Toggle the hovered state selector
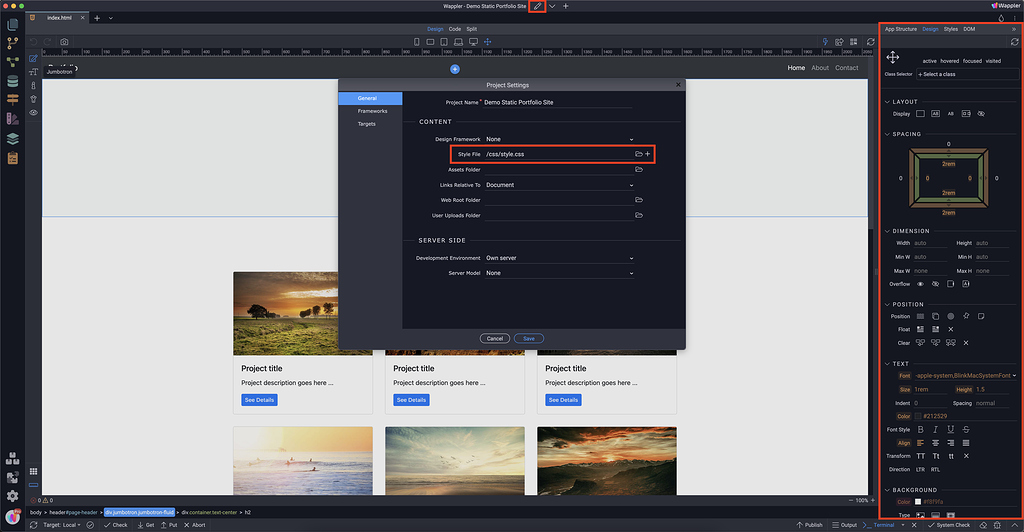The image size is (1024, 532). [x=950, y=61]
